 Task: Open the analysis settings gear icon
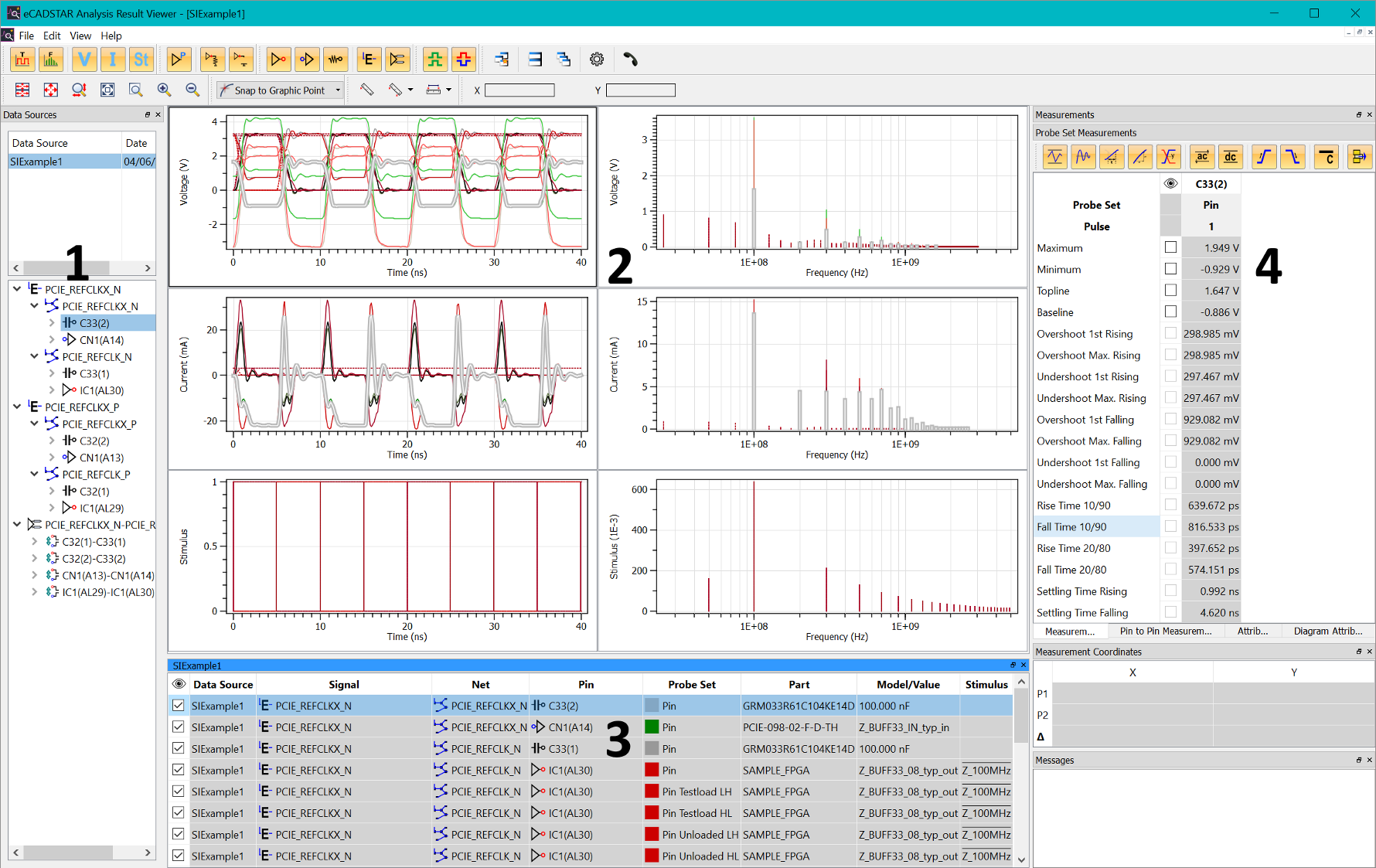pos(596,59)
